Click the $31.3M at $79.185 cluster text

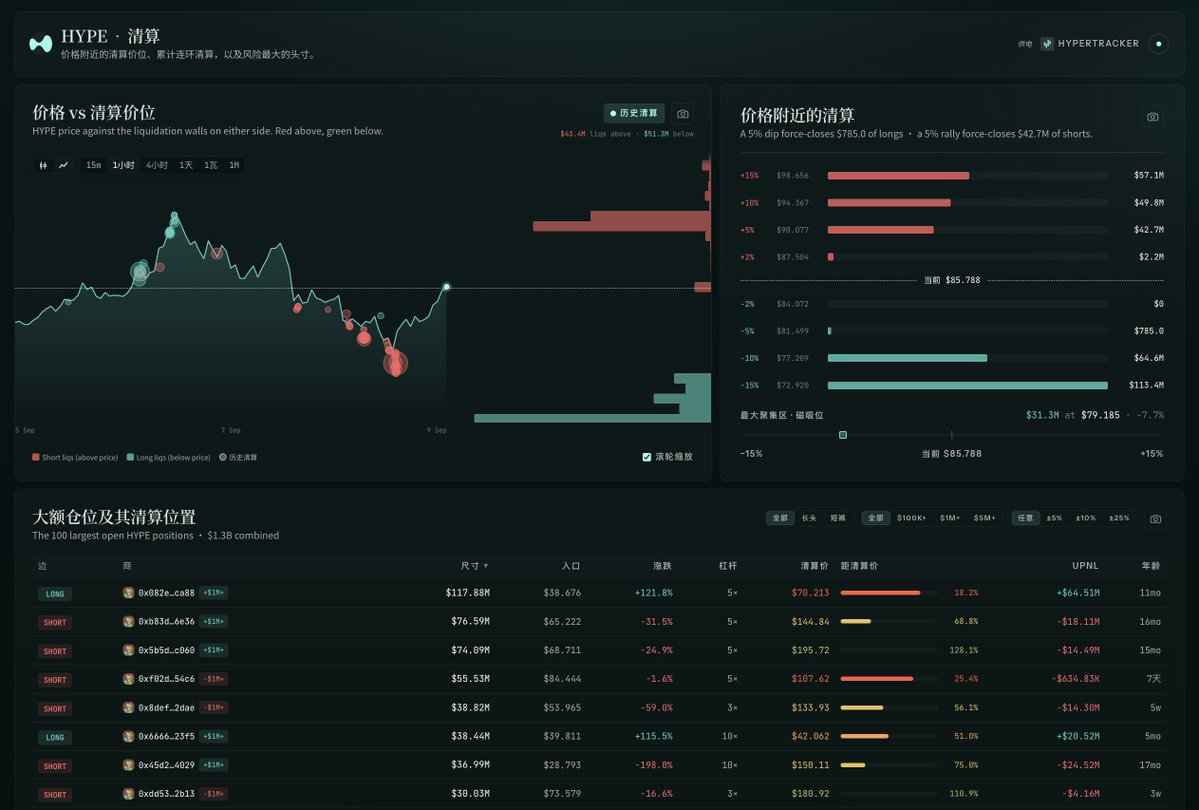(1073, 415)
